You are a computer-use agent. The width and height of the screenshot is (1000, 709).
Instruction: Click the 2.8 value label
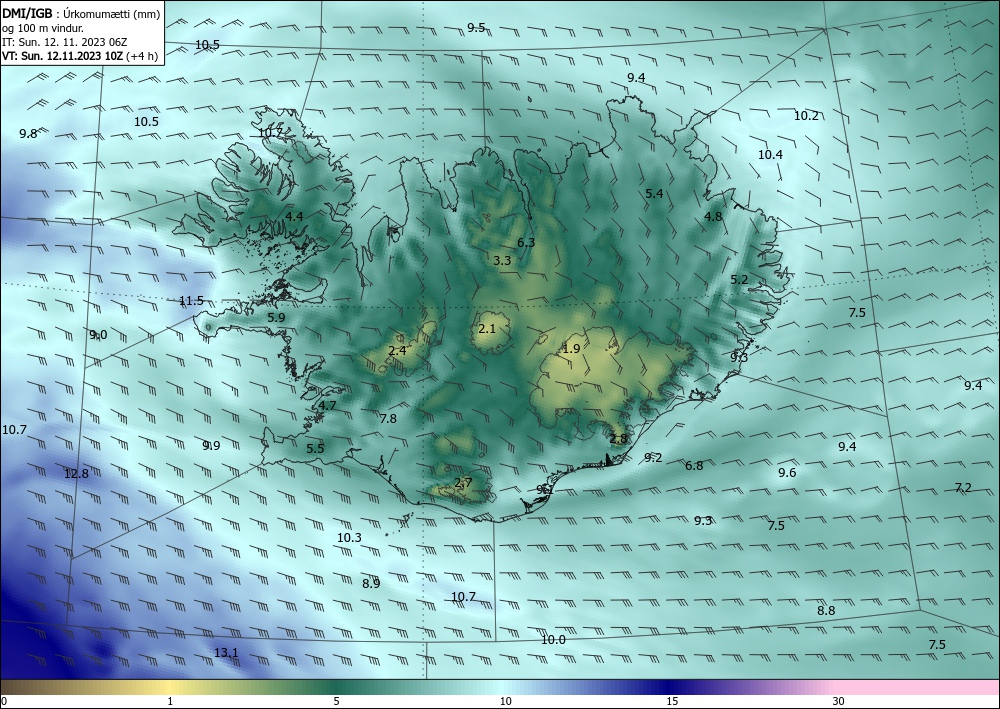[x=618, y=438]
